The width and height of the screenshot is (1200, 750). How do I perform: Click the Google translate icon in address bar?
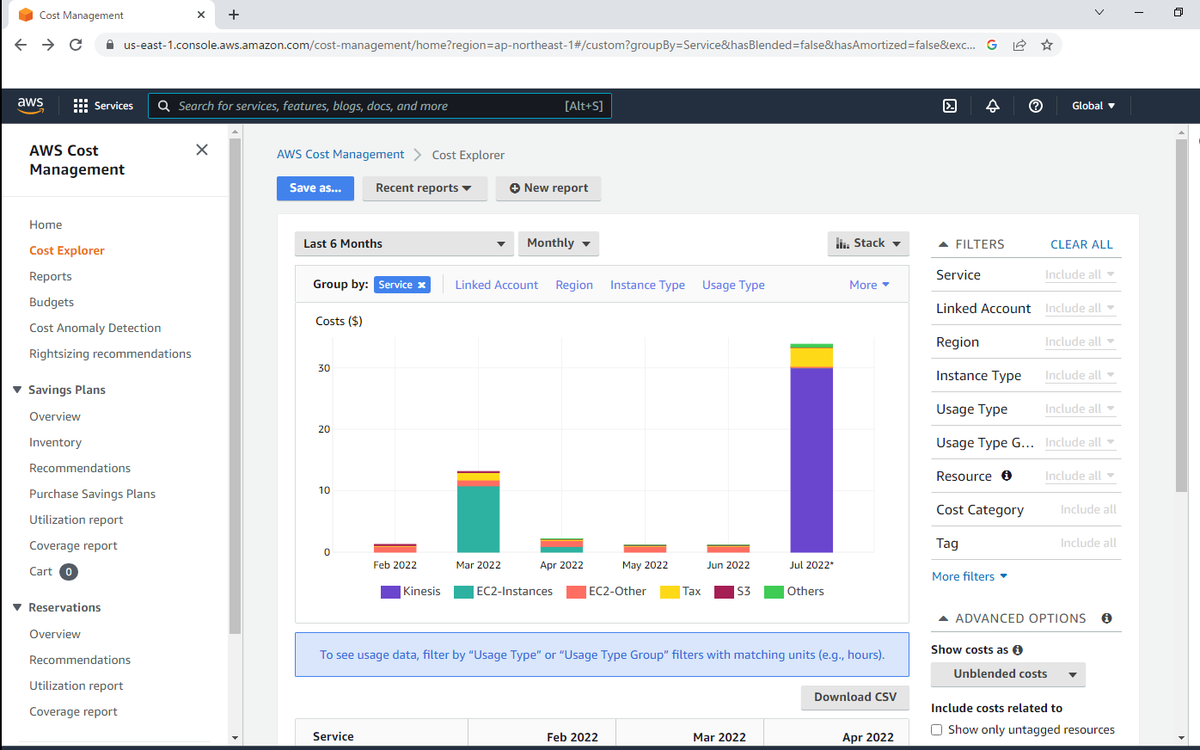(x=991, y=45)
